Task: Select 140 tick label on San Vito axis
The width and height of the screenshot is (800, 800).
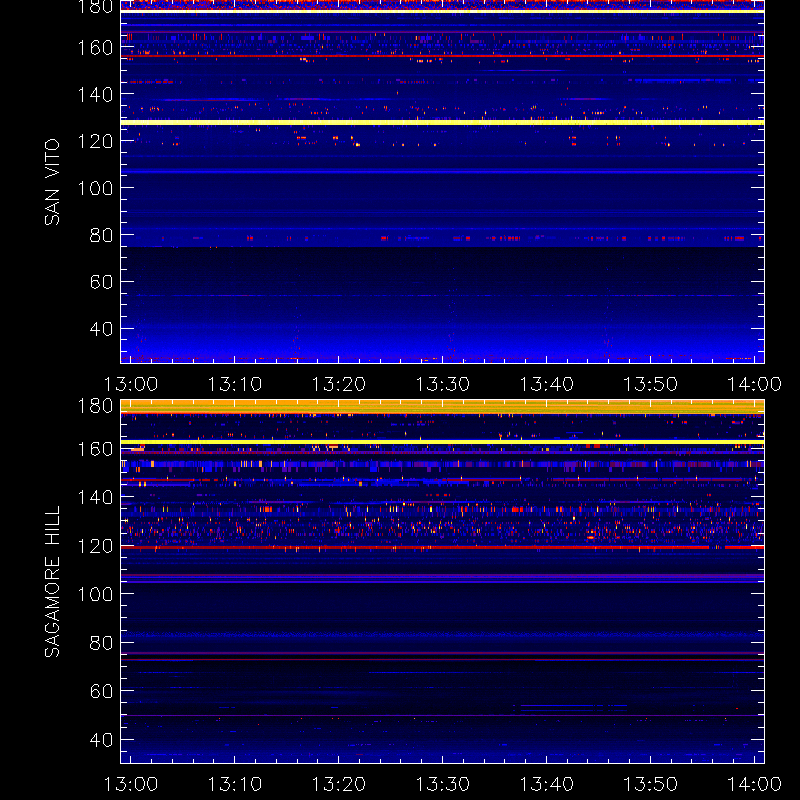Action: (x=95, y=94)
